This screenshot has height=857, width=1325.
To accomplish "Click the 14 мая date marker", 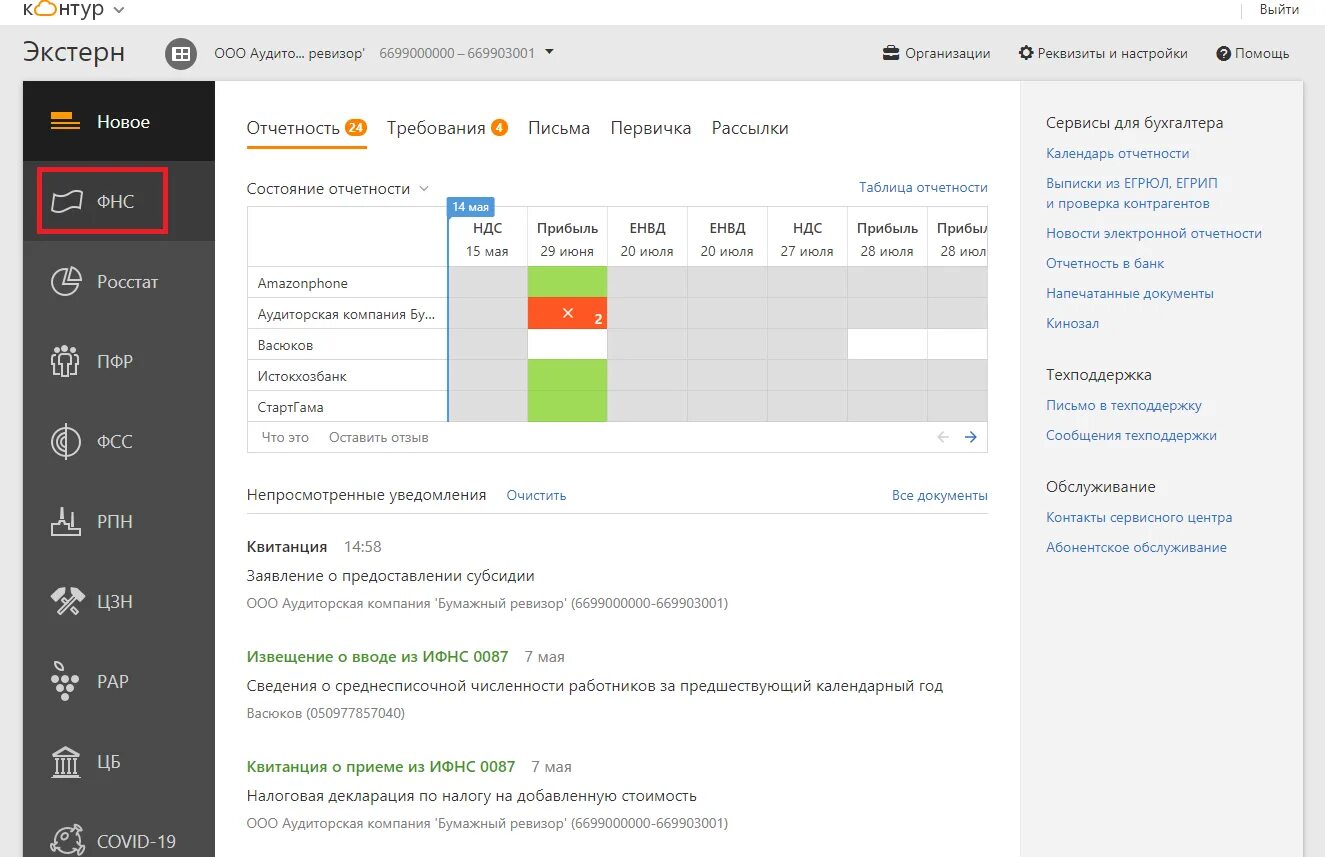I will click(x=470, y=206).
